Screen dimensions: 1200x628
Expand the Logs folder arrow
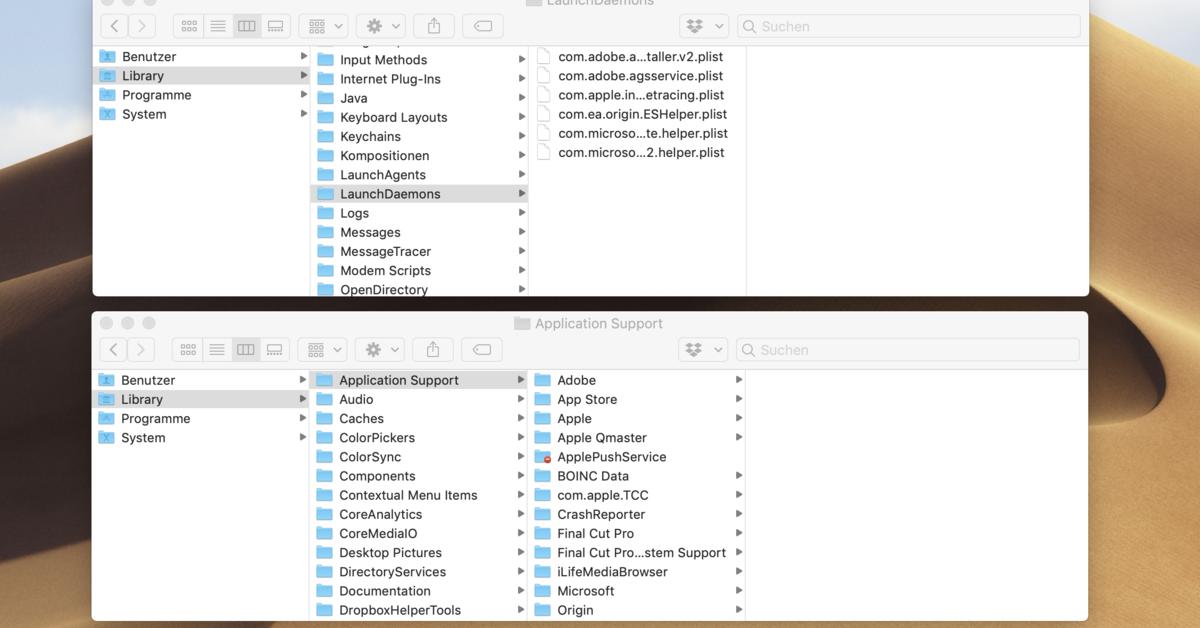[521, 213]
